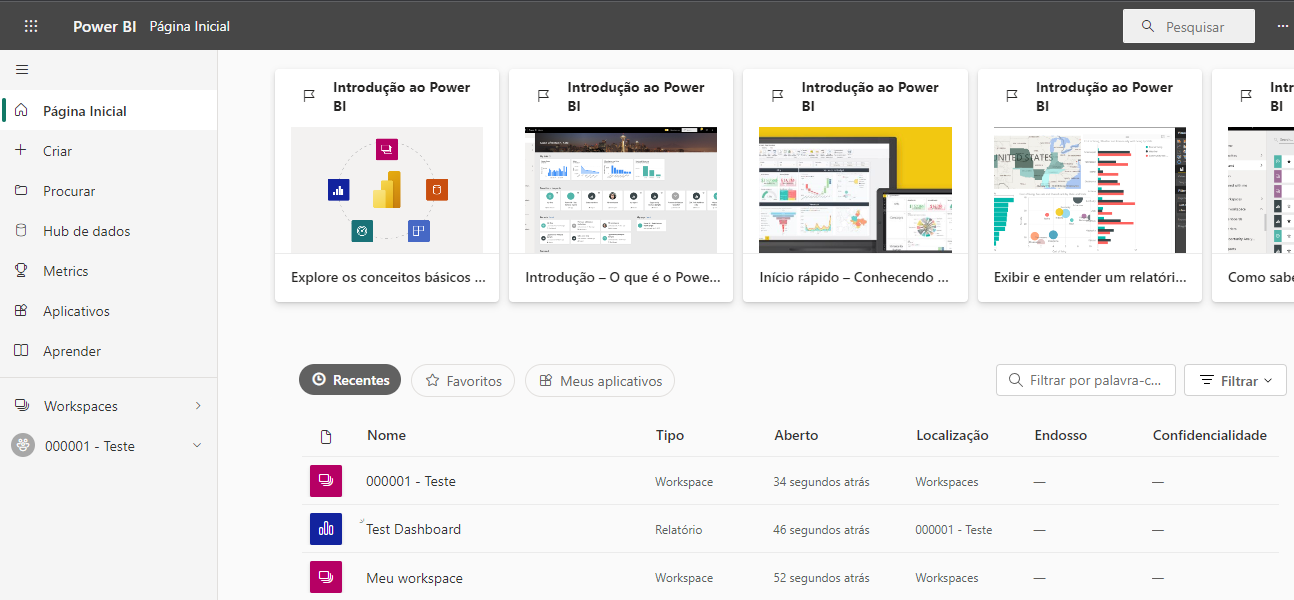Open the 000001 - Teste workspace link
1294x600 pixels.
coord(411,481)
